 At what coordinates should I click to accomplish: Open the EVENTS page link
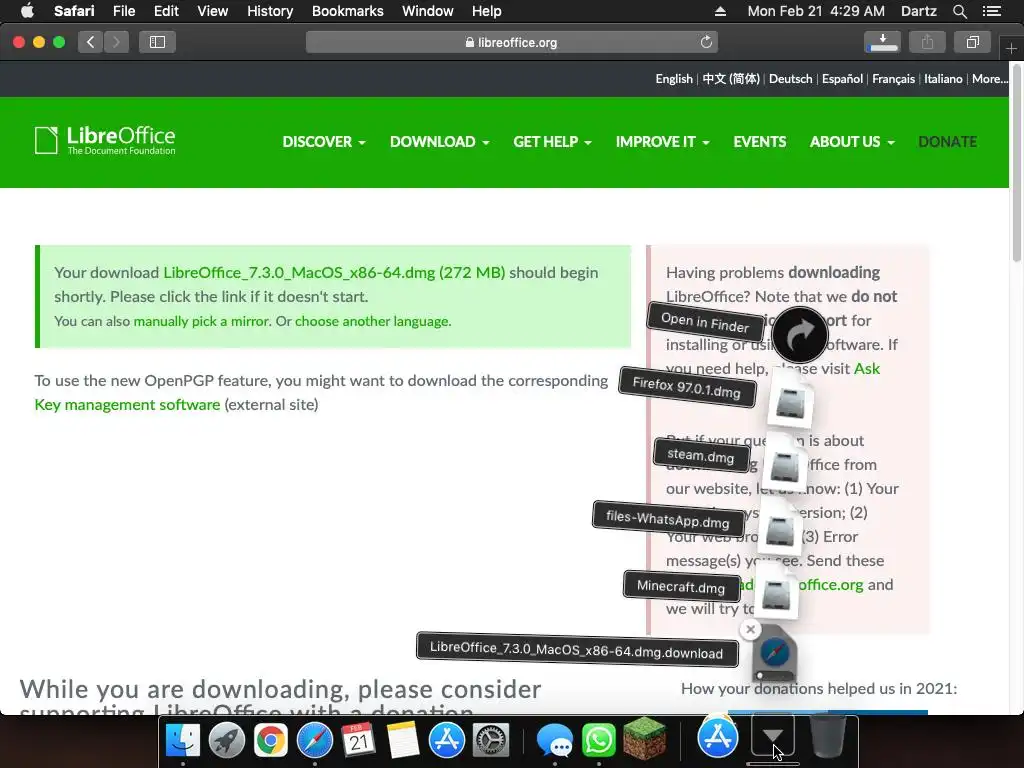[x=760, y=142]
